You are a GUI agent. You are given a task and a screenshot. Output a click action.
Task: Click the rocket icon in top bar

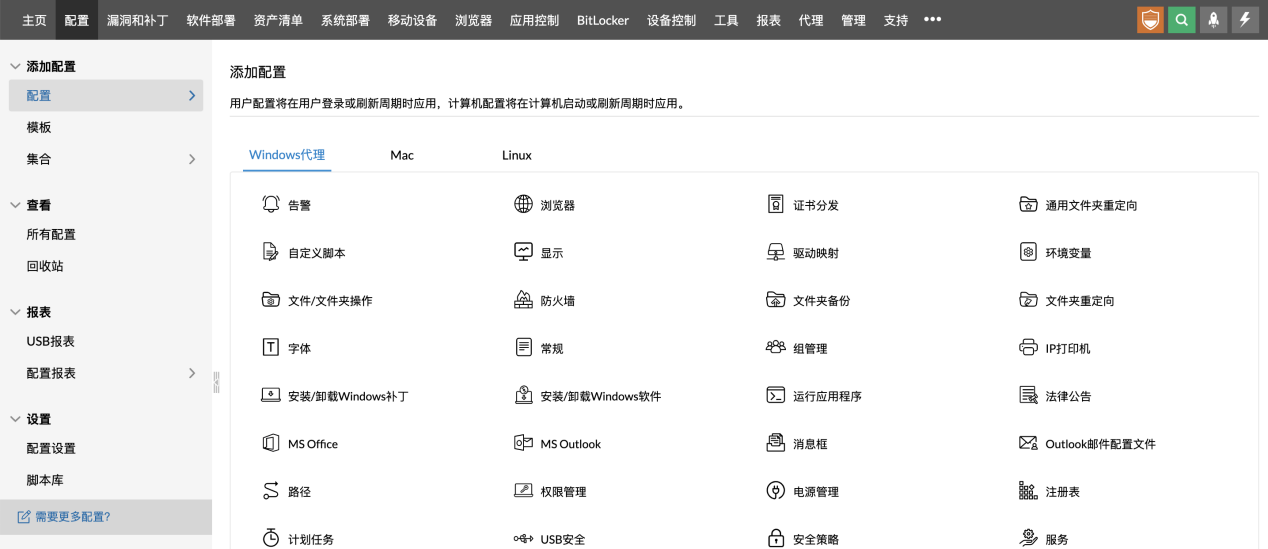1213,20
